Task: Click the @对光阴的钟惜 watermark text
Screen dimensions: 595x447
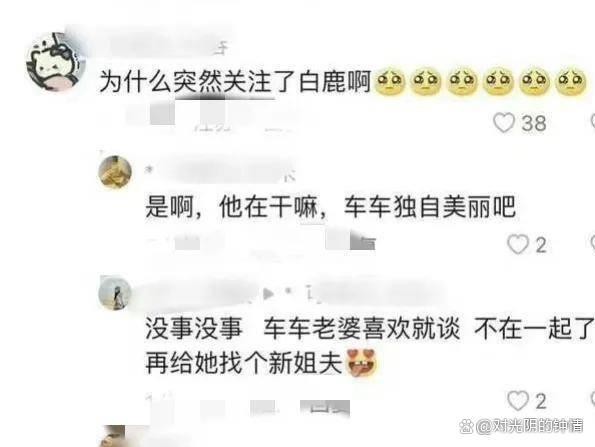Action: (x=529, y=426)
